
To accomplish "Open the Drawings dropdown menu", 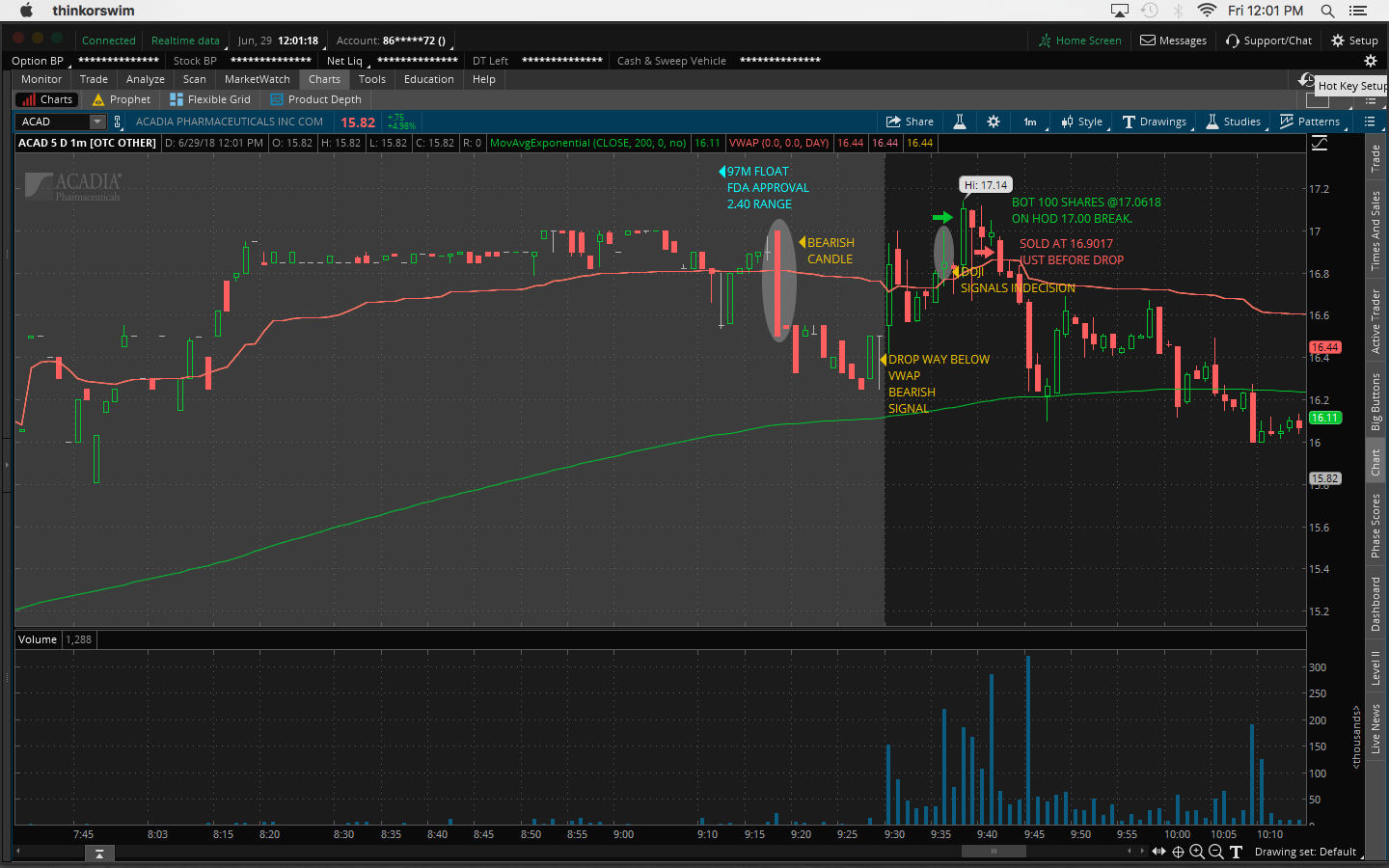I will 1155,122.
